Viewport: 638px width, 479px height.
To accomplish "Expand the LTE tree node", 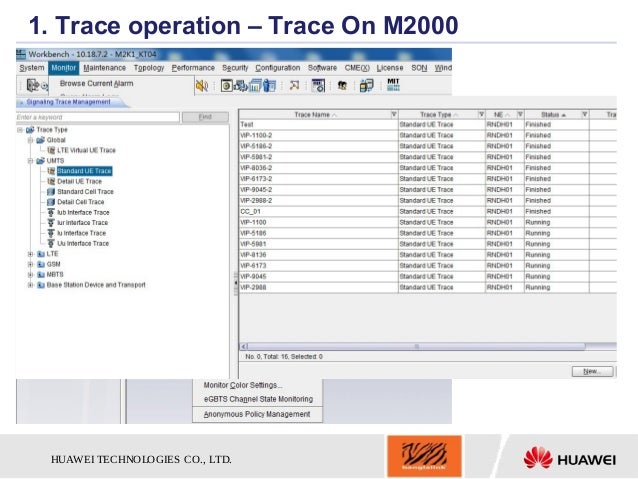I will pyautogui.click(x=30, y=254).
